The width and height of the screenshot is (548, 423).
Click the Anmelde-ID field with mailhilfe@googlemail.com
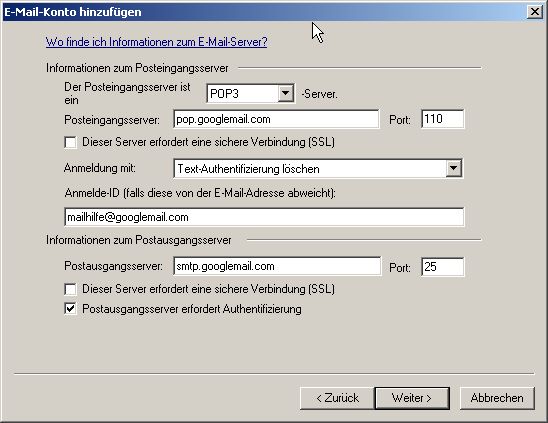click(264, 217)
